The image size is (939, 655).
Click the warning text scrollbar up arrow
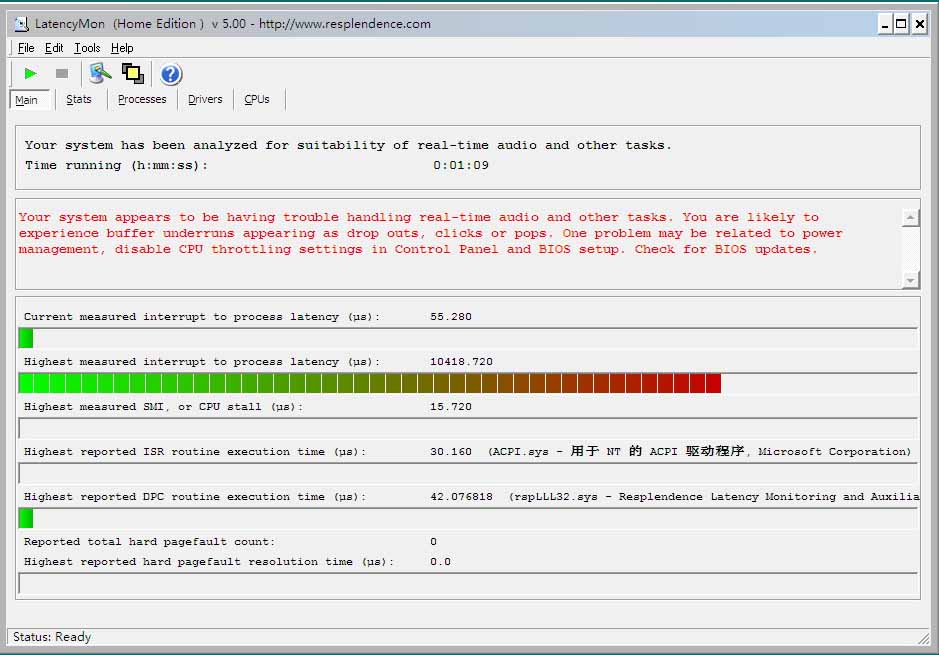[910, 217]
